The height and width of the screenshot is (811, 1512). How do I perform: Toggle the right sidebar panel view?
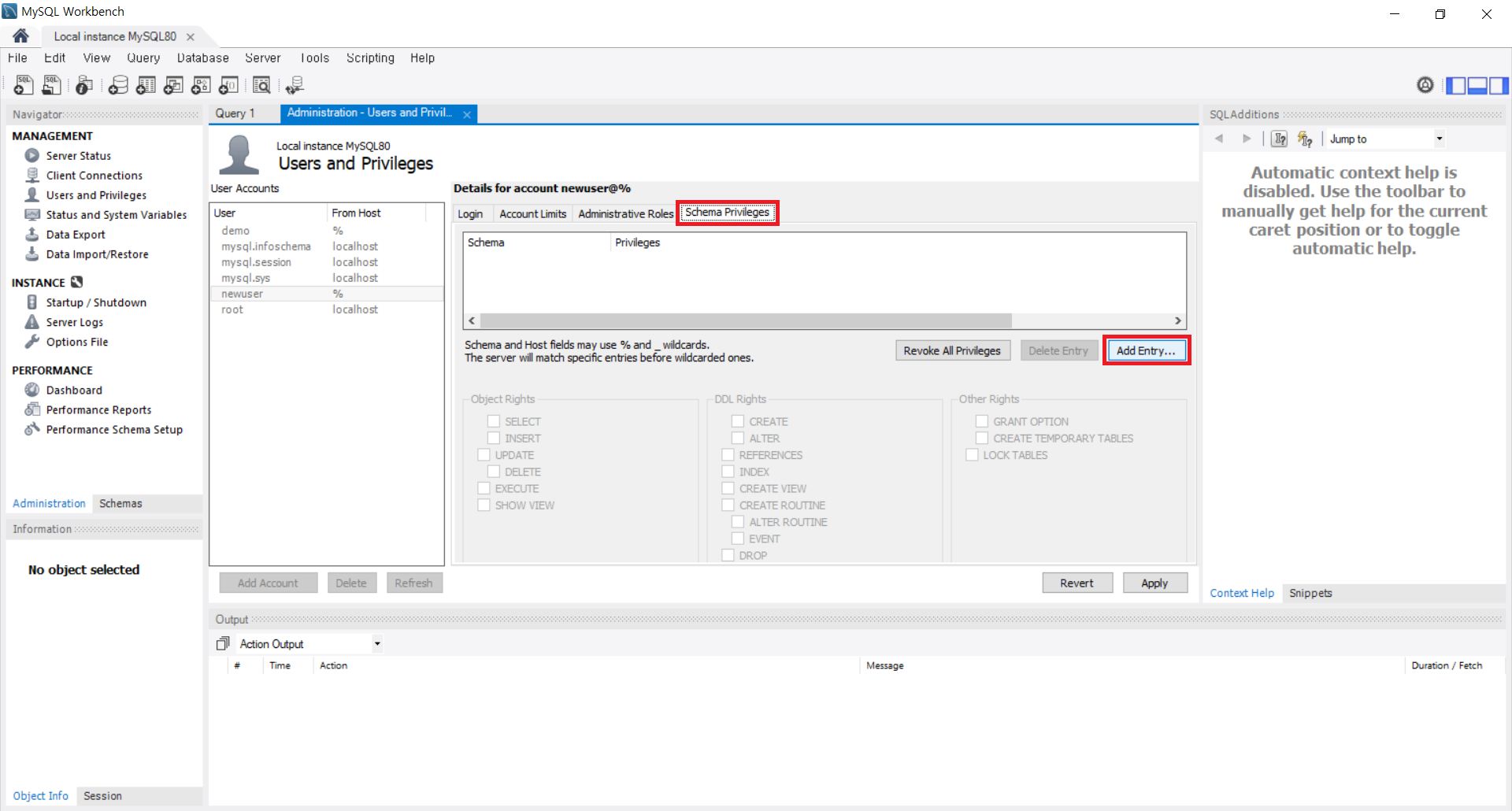point(1499,86)
